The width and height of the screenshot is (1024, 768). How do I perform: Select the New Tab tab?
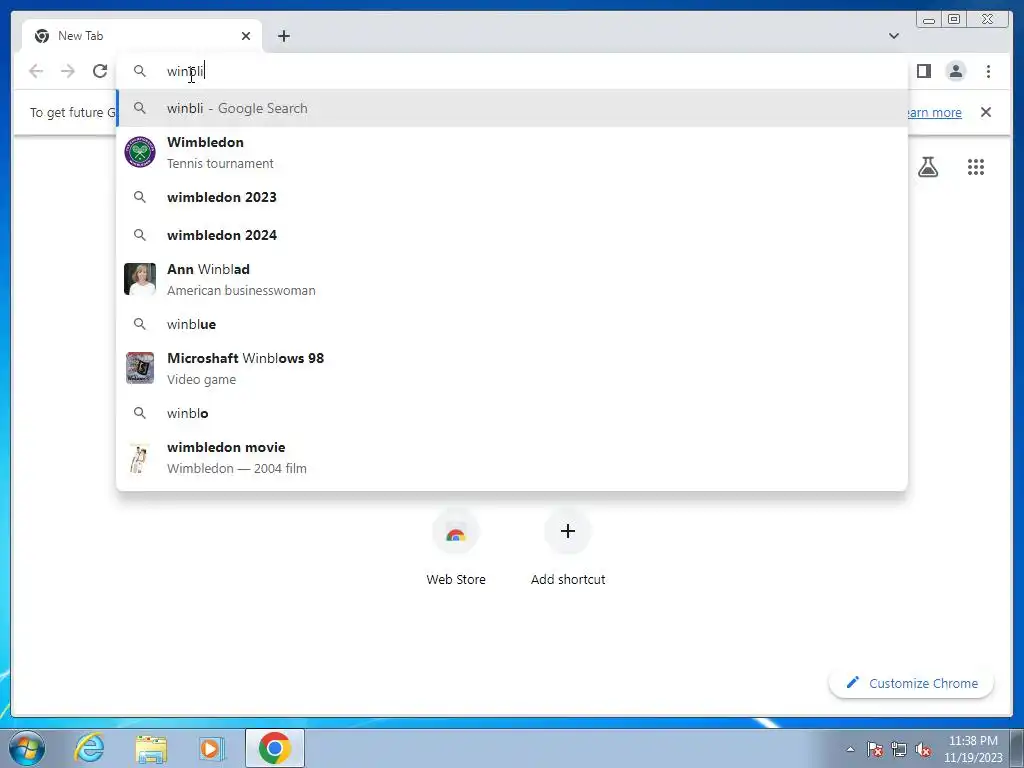point(142,36)
